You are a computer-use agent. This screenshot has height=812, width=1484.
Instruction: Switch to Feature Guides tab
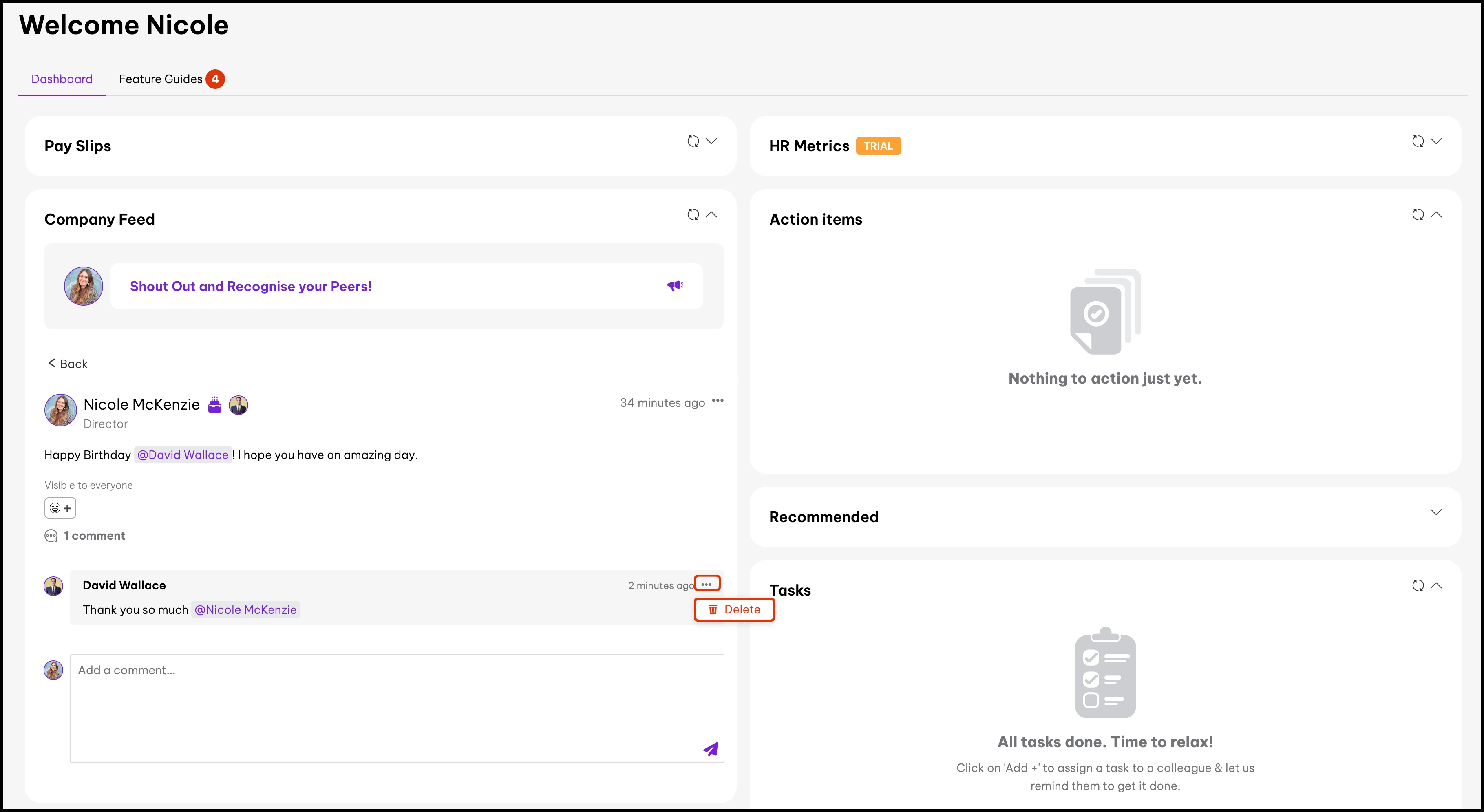(161, 79)
